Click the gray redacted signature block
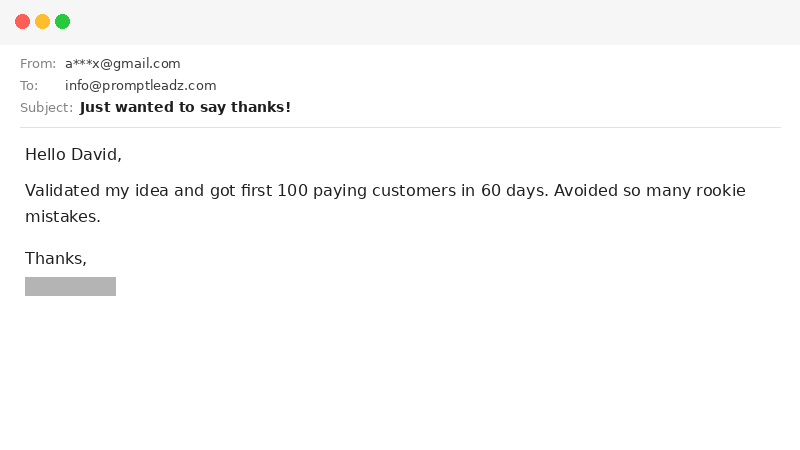 [70, 286]
